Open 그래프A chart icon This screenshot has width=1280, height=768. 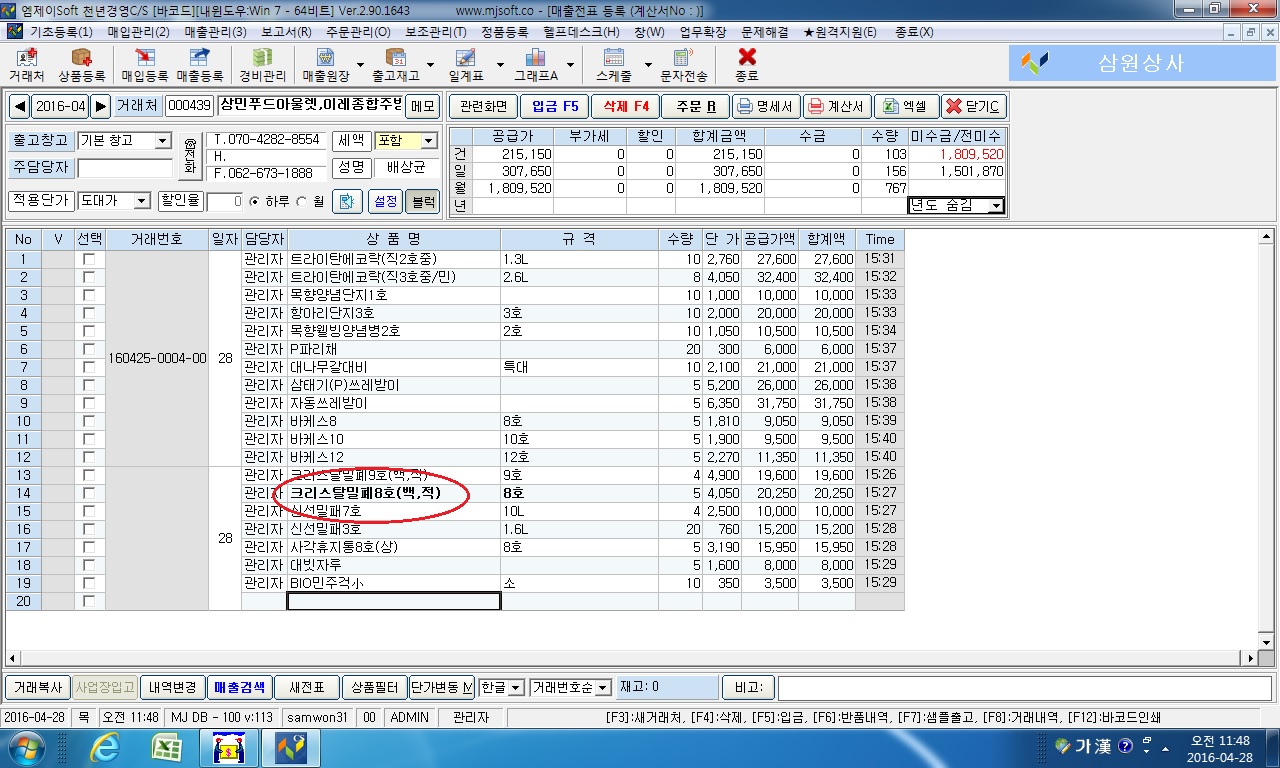pyautogui.click(x=535, y=64)
